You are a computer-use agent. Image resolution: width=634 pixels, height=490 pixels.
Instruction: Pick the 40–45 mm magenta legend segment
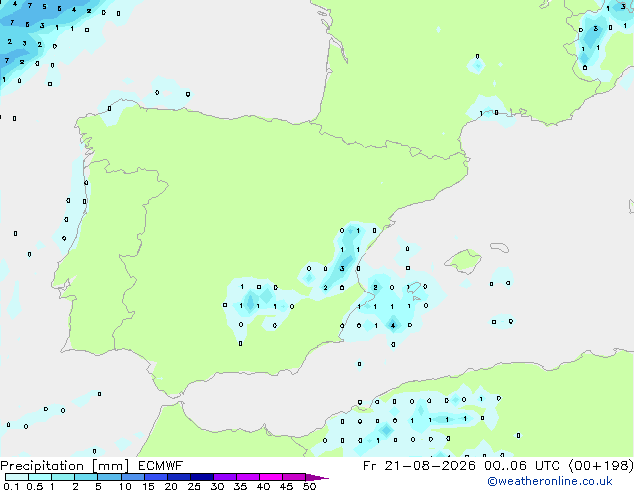tap(271, 477)
